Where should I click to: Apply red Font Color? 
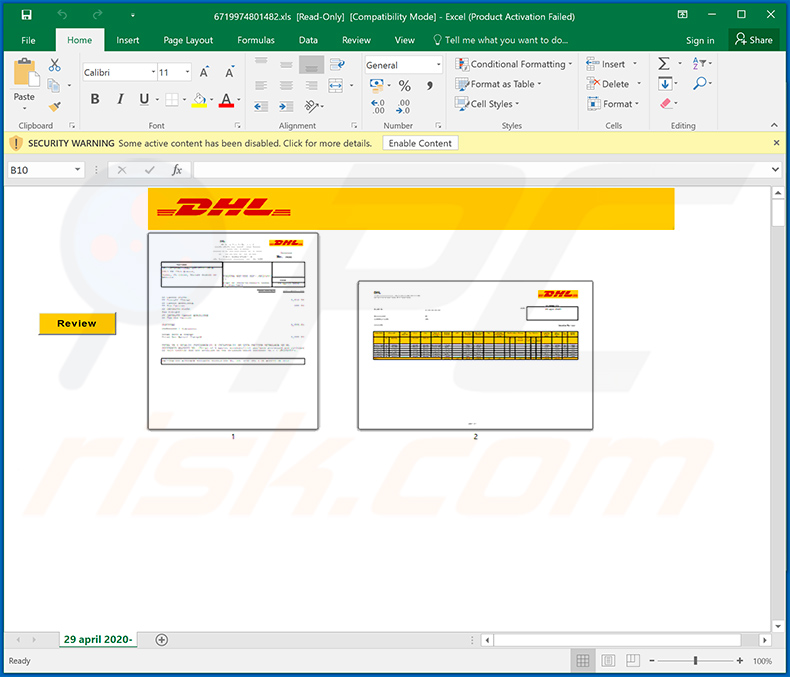click(226, 100)
